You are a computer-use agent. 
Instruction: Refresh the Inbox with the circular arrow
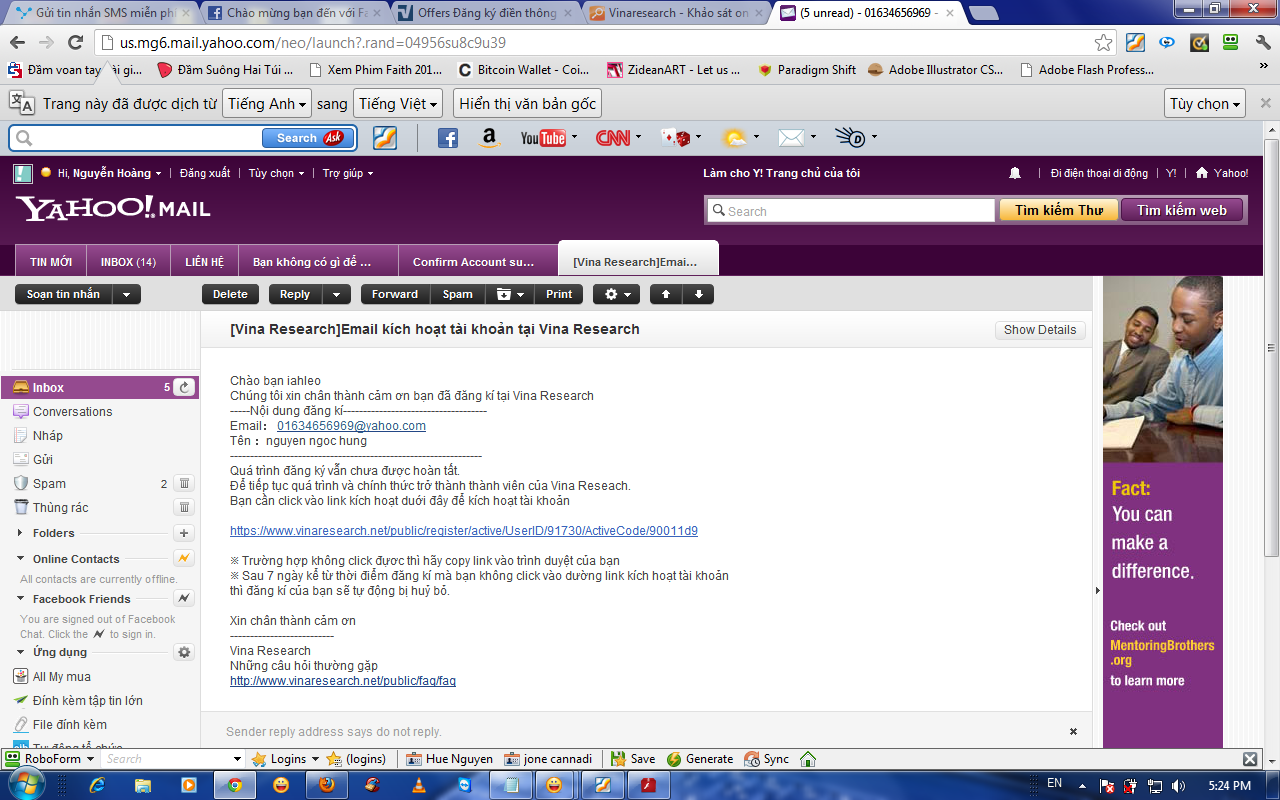click(x=184, y=387)
